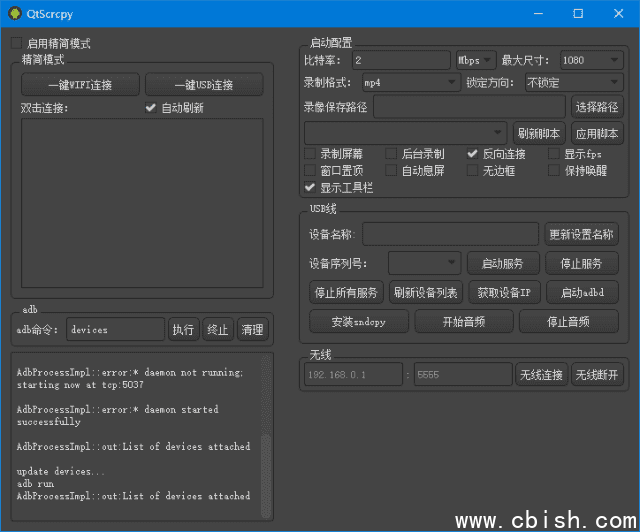Click 执行 to run adb command

(x=183, y=329)
